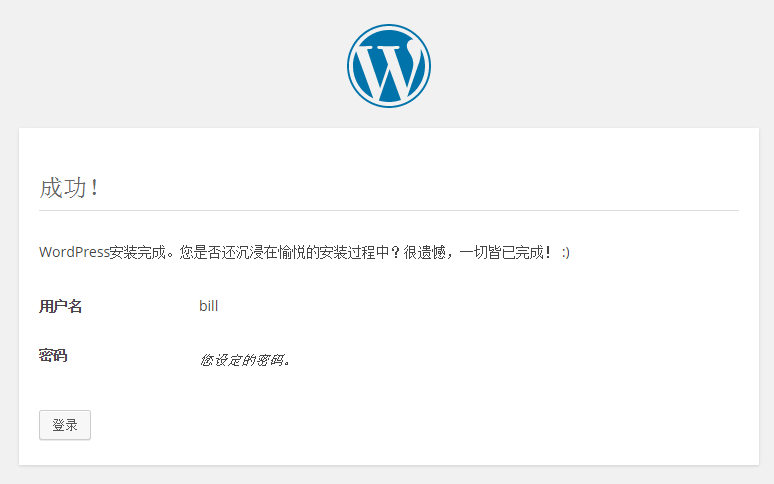Viewport: 774px width, 484px height.
Task: Click the exclamation mark after 成功
Action: [94, 188]
